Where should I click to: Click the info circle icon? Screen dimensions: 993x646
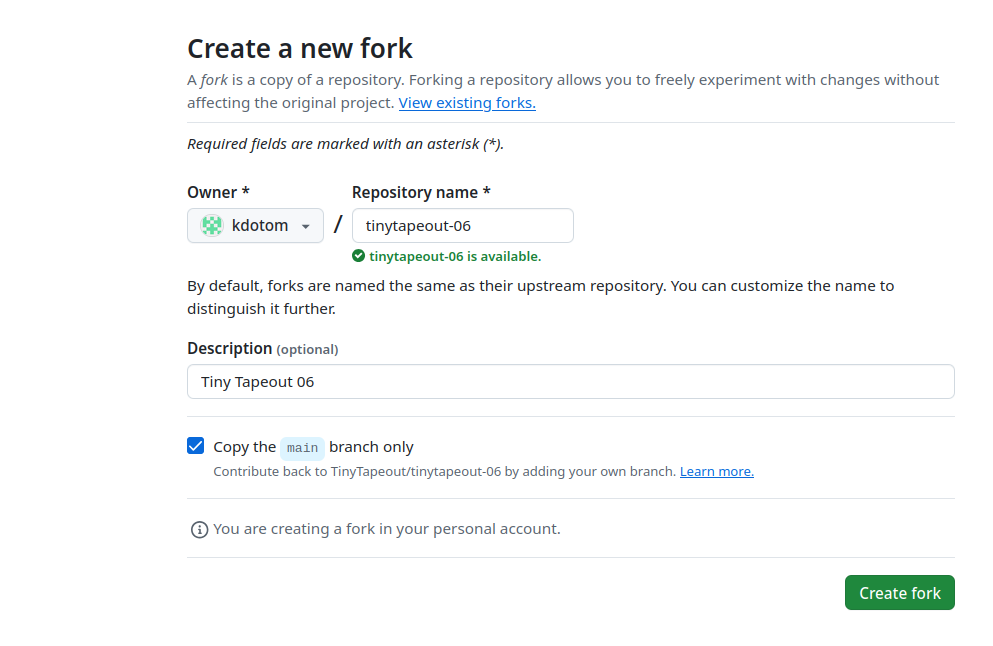tap(199, 529)
